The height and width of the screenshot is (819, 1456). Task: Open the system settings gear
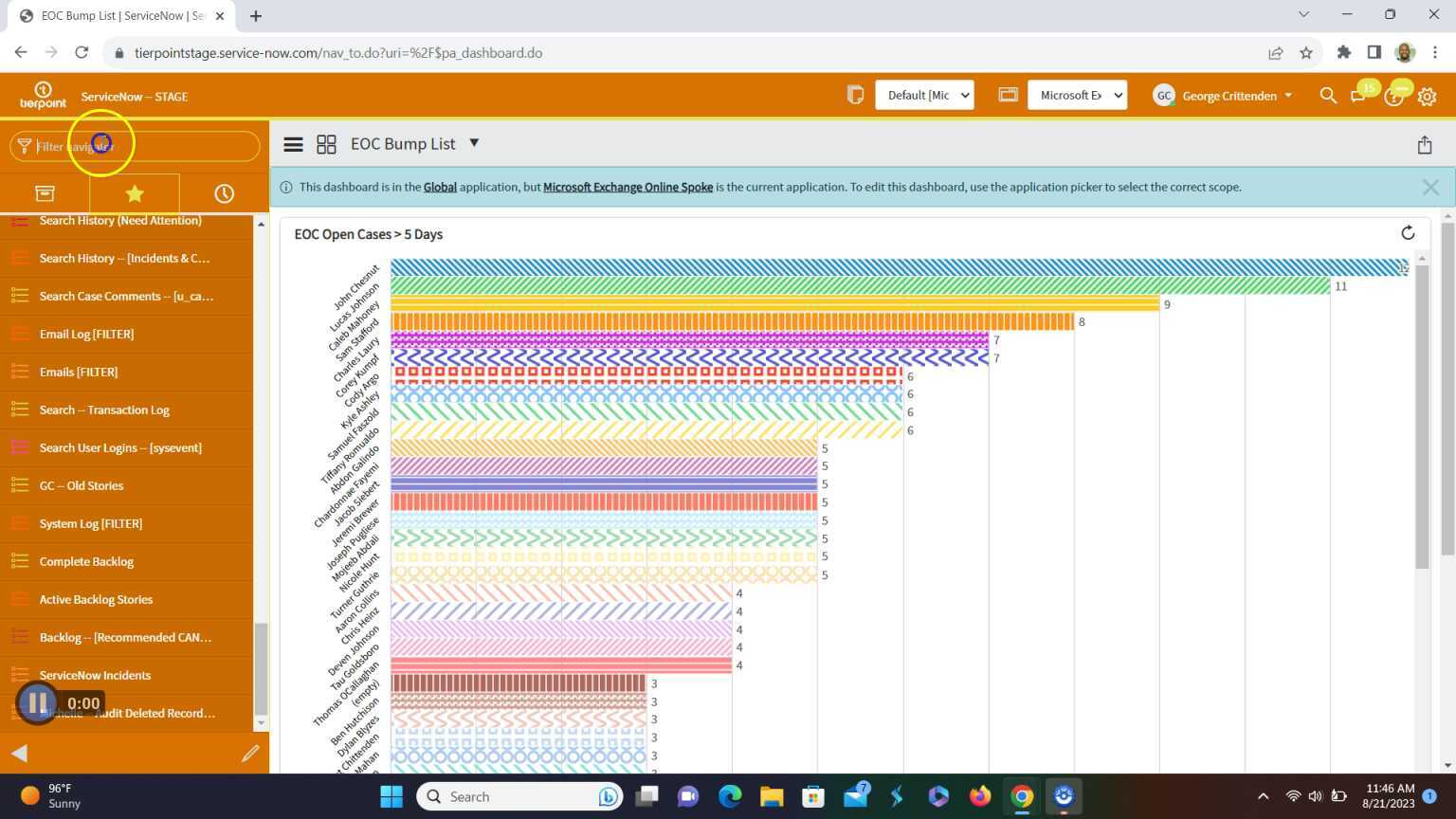coord(1427,97)
